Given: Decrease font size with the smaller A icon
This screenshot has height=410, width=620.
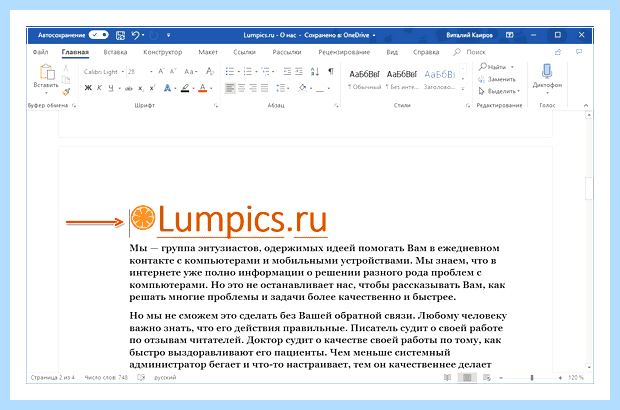Looking at the screenshot, I should [x=173, y=72].
